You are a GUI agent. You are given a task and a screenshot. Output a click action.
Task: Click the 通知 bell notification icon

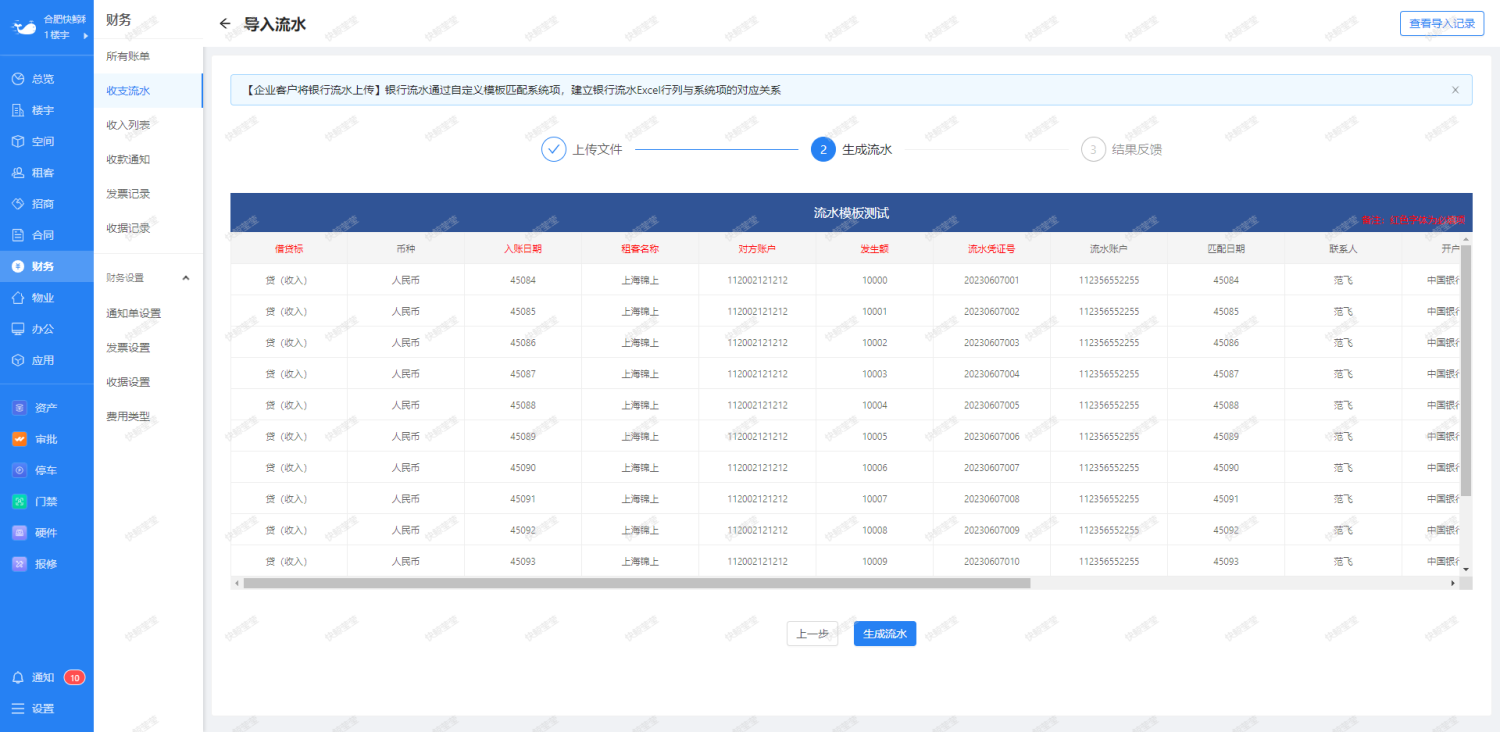pyautogui.click(x=18, y=677)
